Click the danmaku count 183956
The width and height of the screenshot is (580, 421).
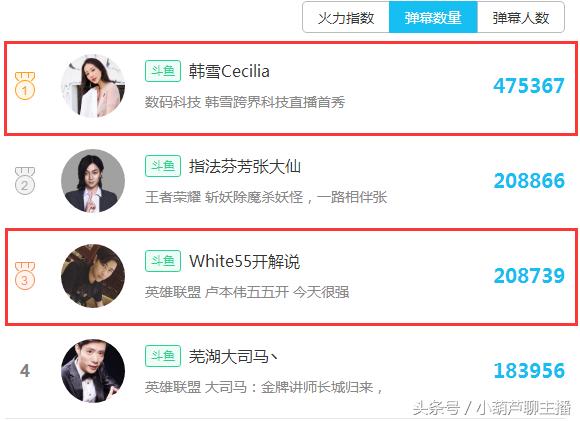[529, 371]
